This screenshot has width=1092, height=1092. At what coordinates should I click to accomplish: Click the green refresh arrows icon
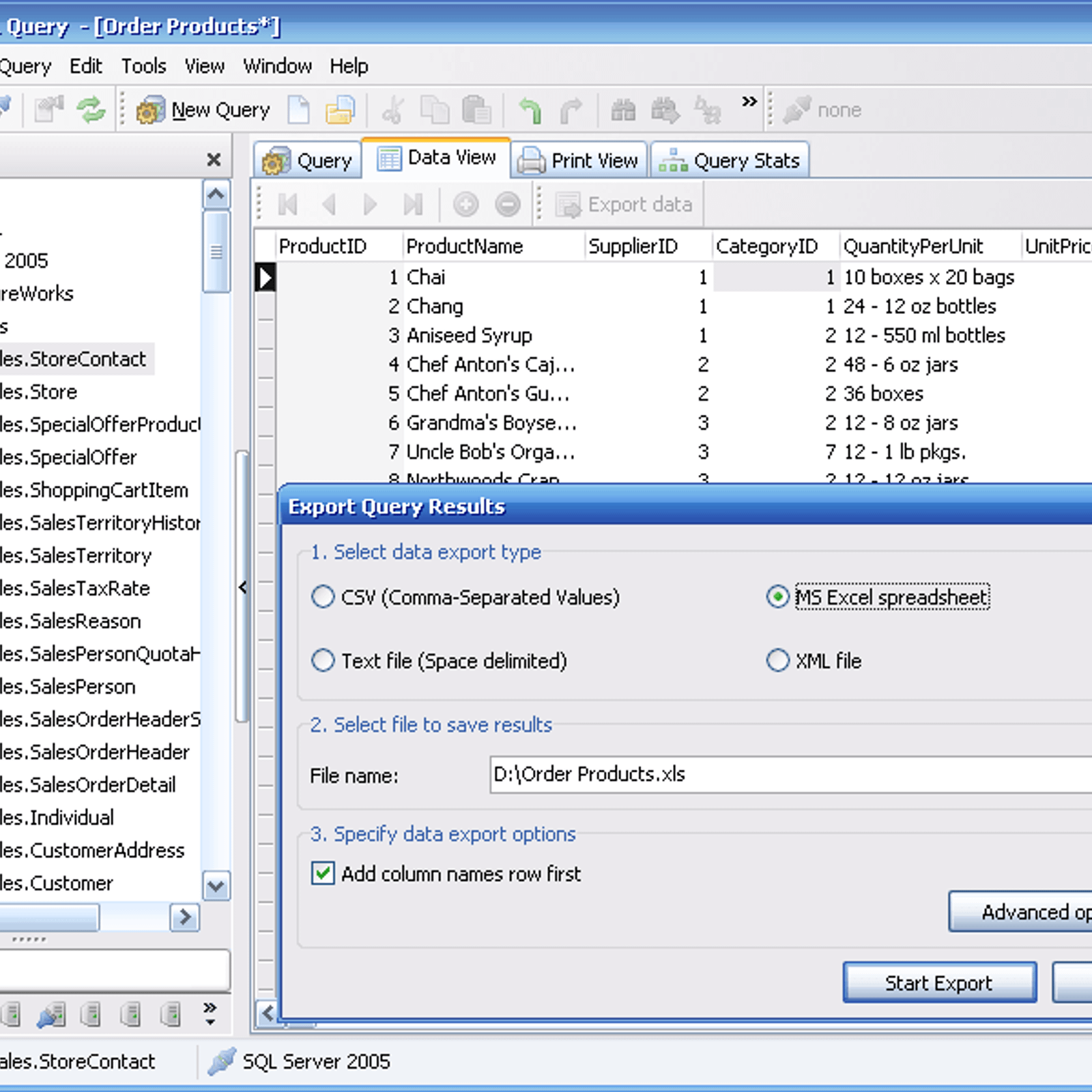[x=91, y=110]
